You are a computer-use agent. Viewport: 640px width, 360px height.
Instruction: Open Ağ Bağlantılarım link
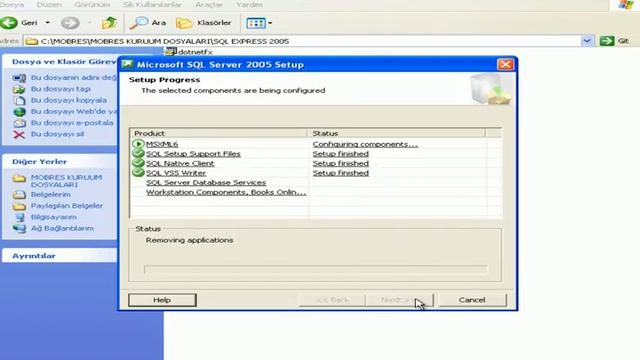point(62,228)
